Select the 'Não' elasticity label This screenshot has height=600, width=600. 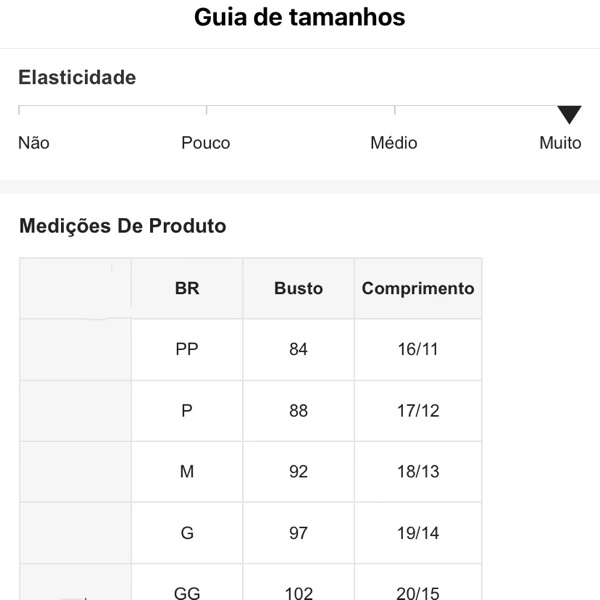coord(34,143)
